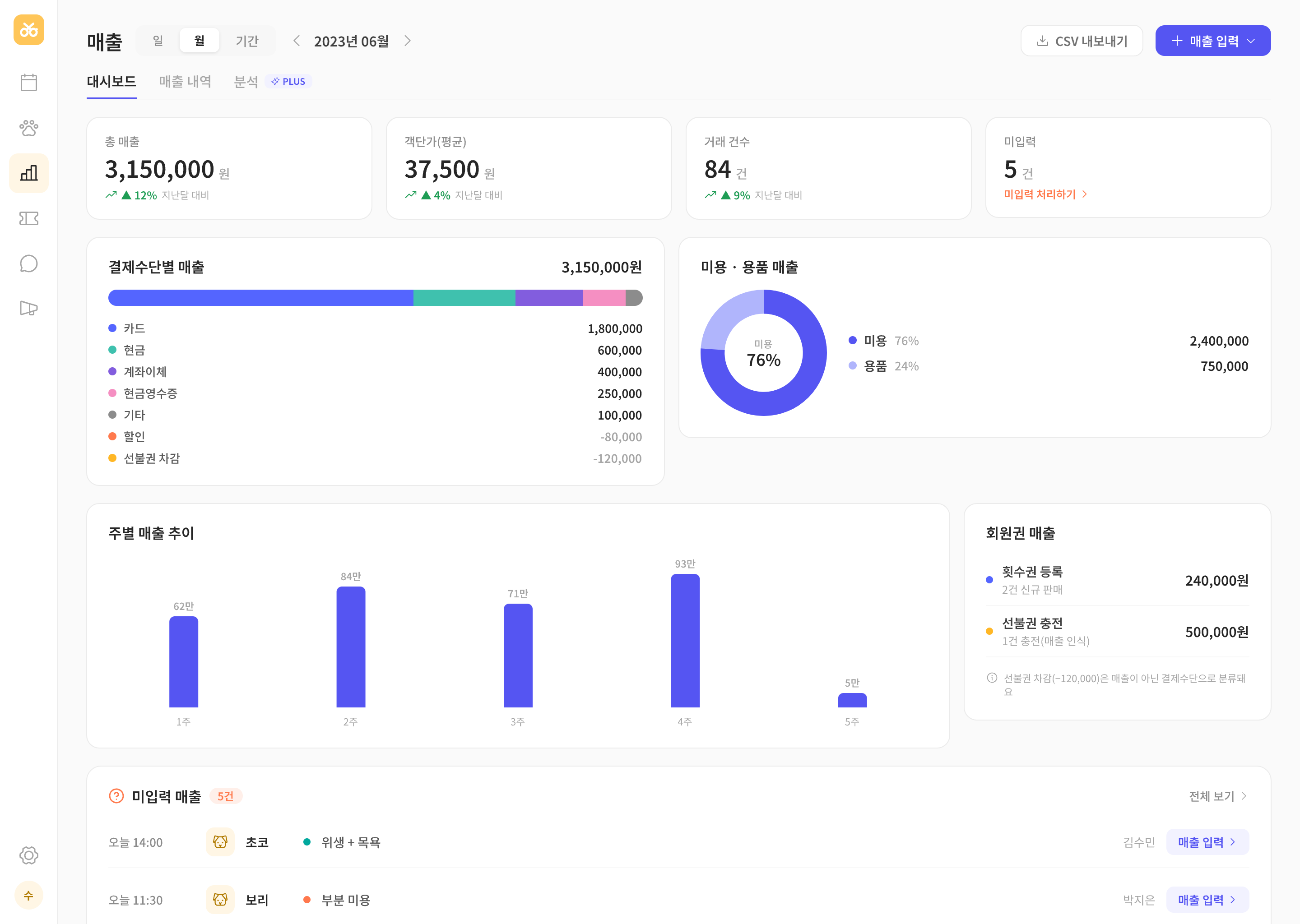Select the sales bar-chart sidebar icon

click(28, 173)
